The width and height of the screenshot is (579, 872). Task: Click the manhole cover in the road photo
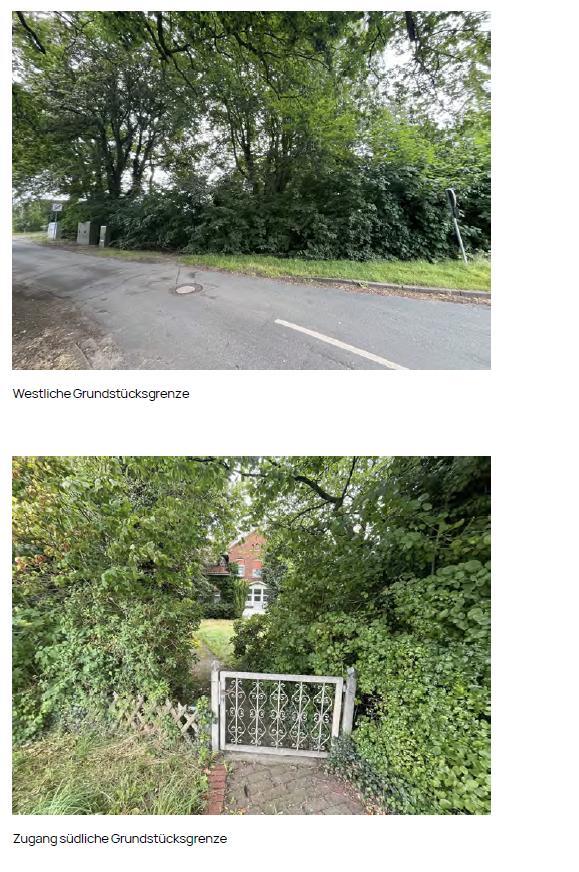pos(186,289)
